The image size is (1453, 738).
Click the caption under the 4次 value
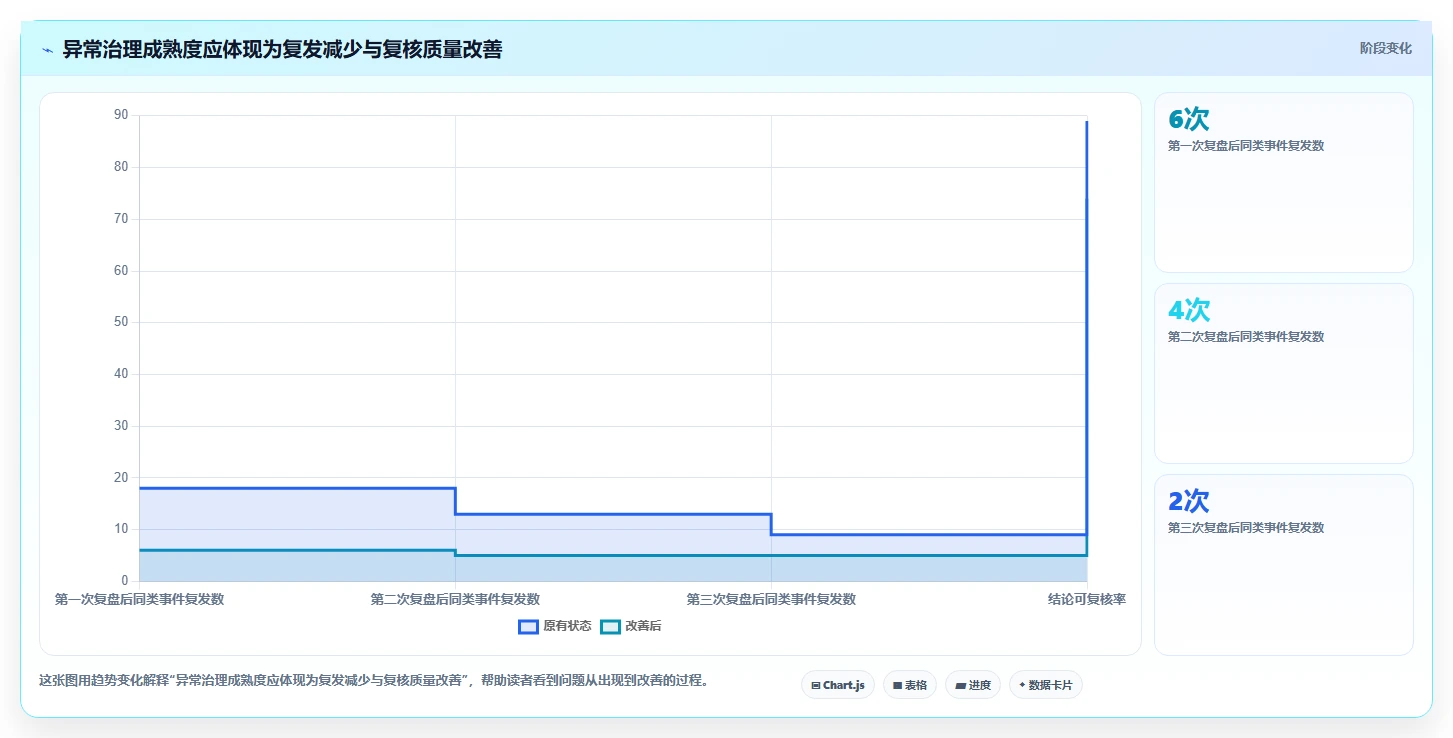(1246, 337)
